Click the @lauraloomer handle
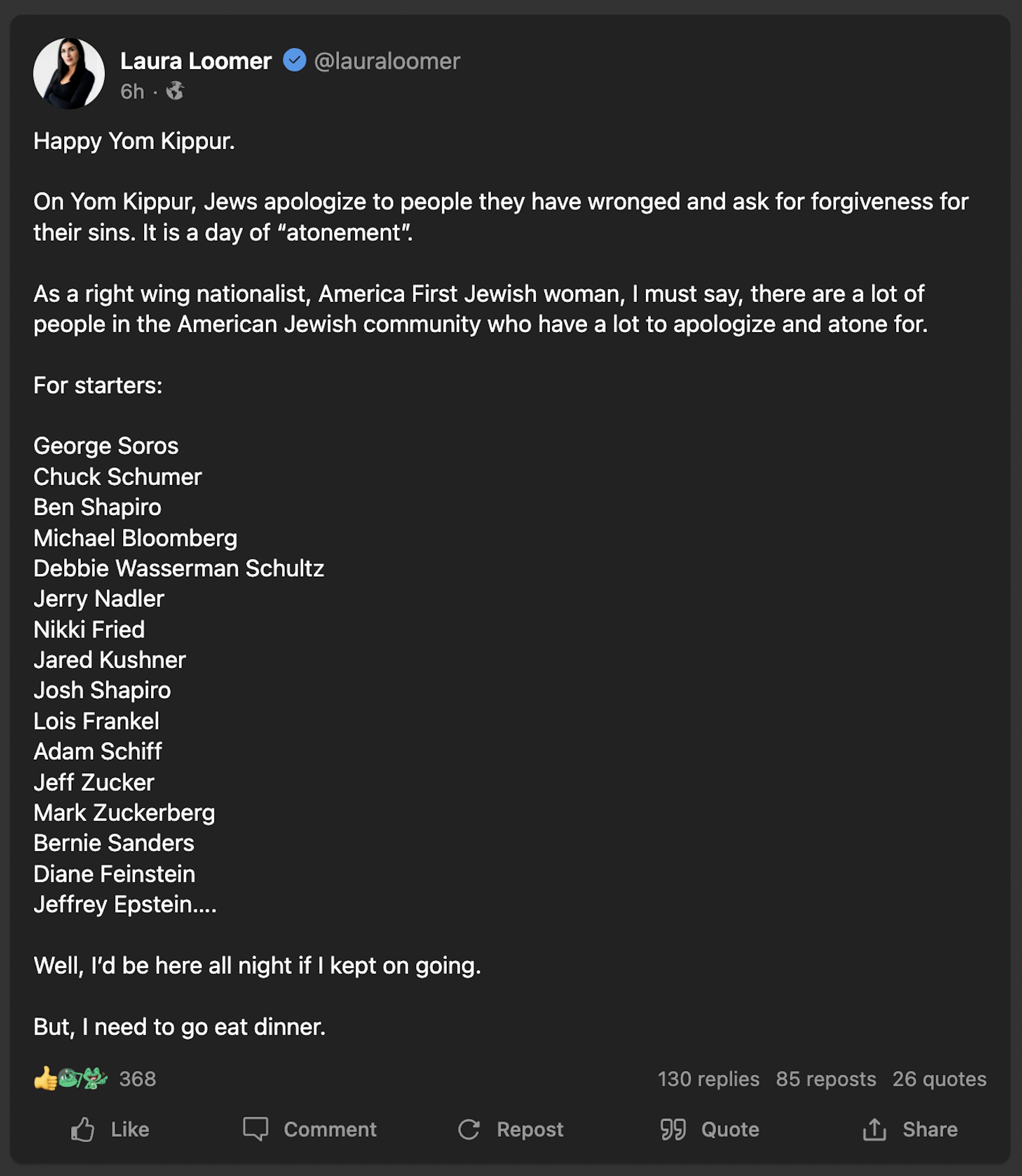1022x1176 pixels. point(387,61)
